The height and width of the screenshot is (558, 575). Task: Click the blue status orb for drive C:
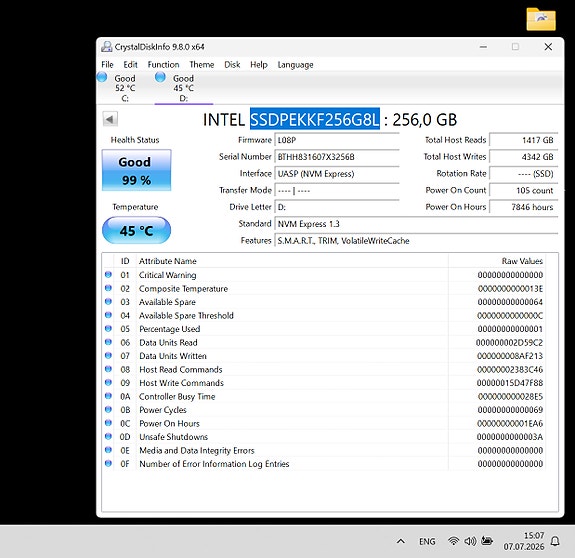click(102, 77)
